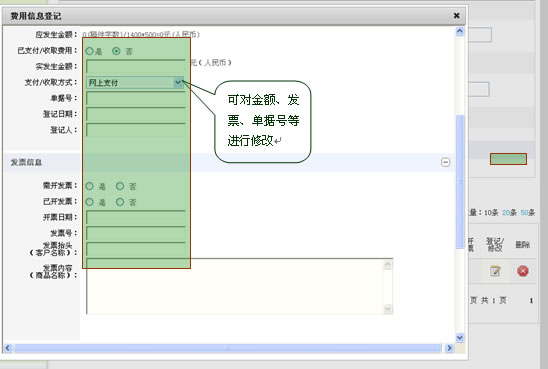
Task: Close the 费用信息登记 dialog
Action: click(x=456, y=16)
